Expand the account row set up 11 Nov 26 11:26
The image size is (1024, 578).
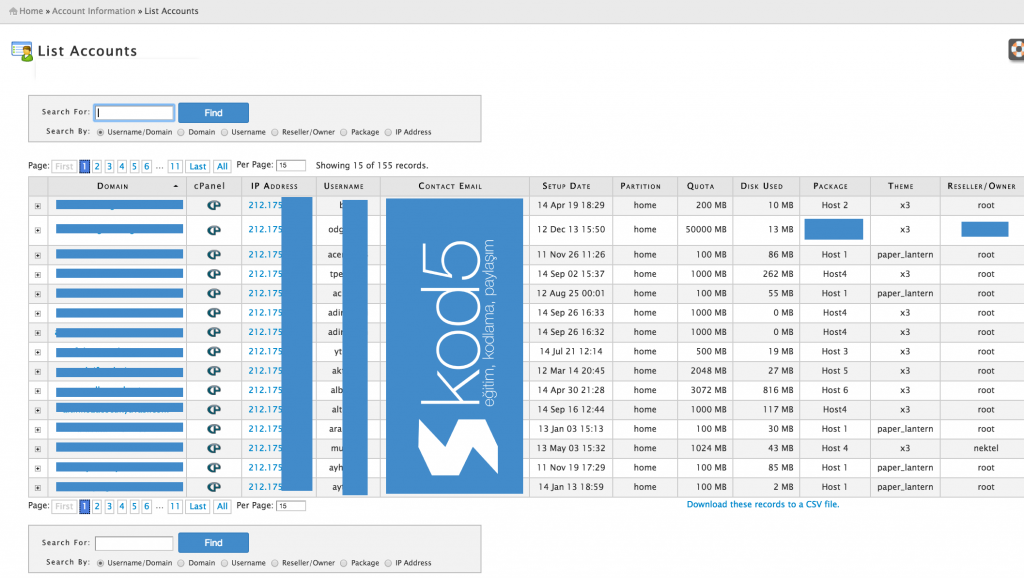pyautogui.click(x=38, y=255)
